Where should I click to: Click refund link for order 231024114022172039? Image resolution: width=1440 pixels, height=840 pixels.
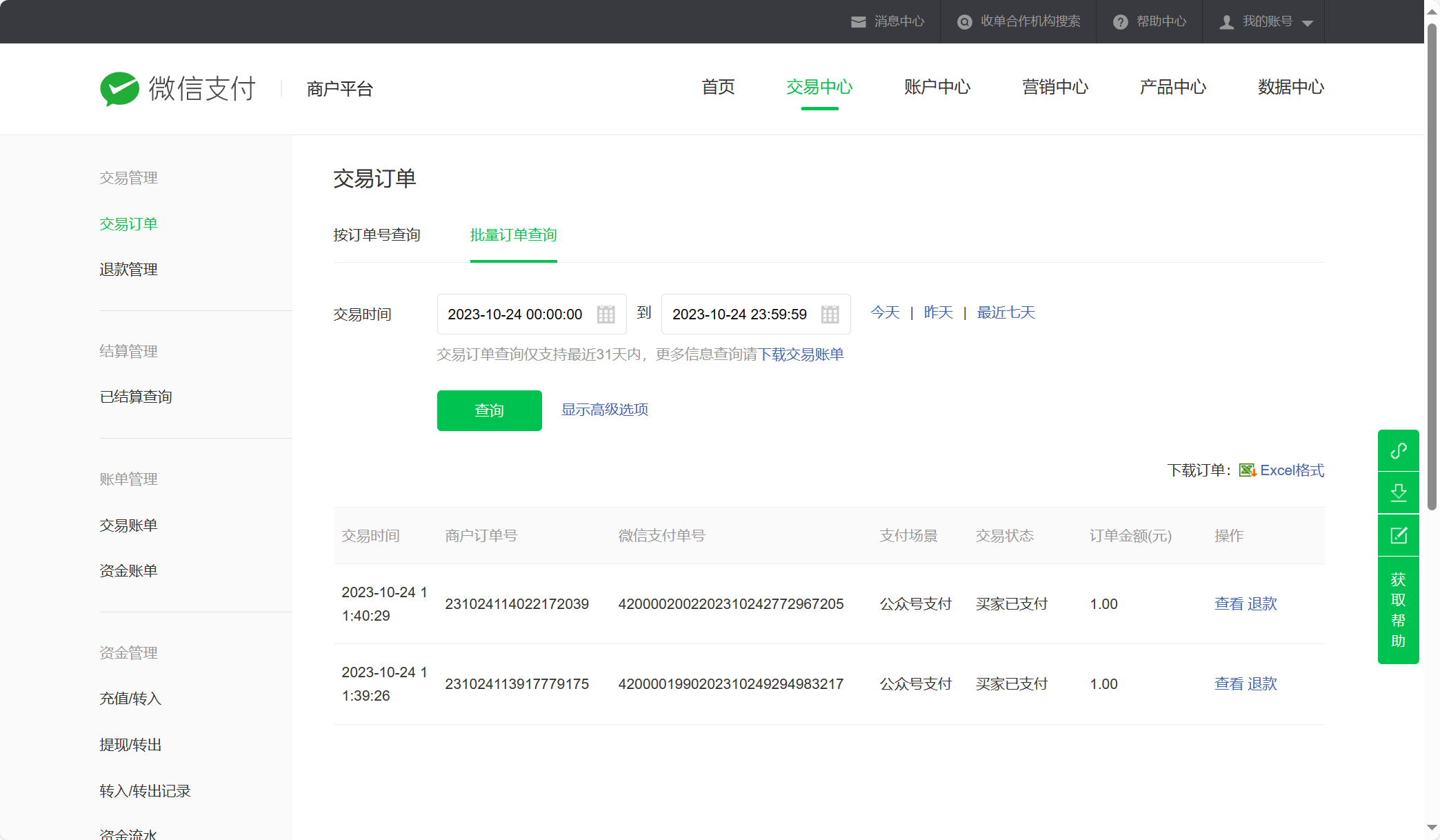coord(1262,604)
